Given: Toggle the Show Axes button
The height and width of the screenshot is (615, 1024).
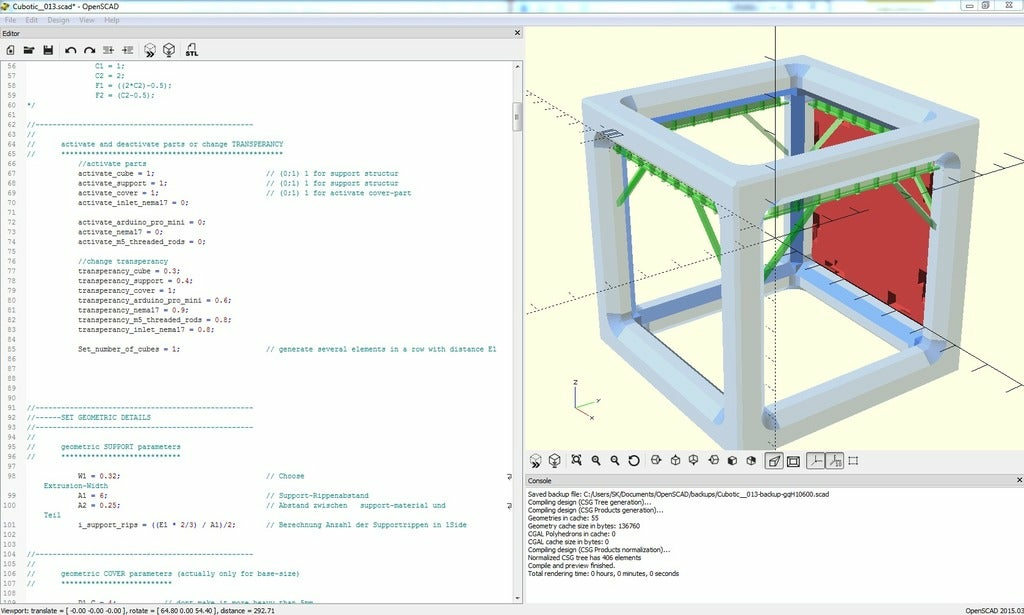Looking at the screenshot, I should [815, 461].
